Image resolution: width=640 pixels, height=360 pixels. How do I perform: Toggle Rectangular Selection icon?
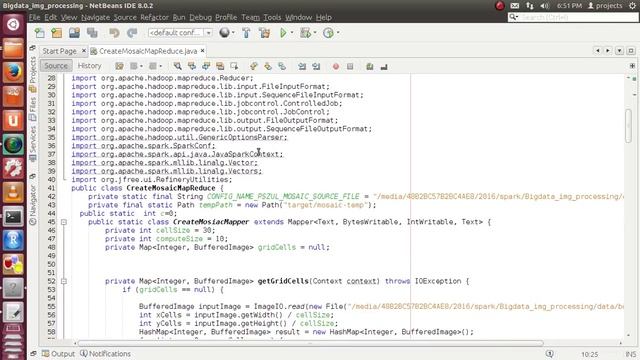(x=234, y=66)
